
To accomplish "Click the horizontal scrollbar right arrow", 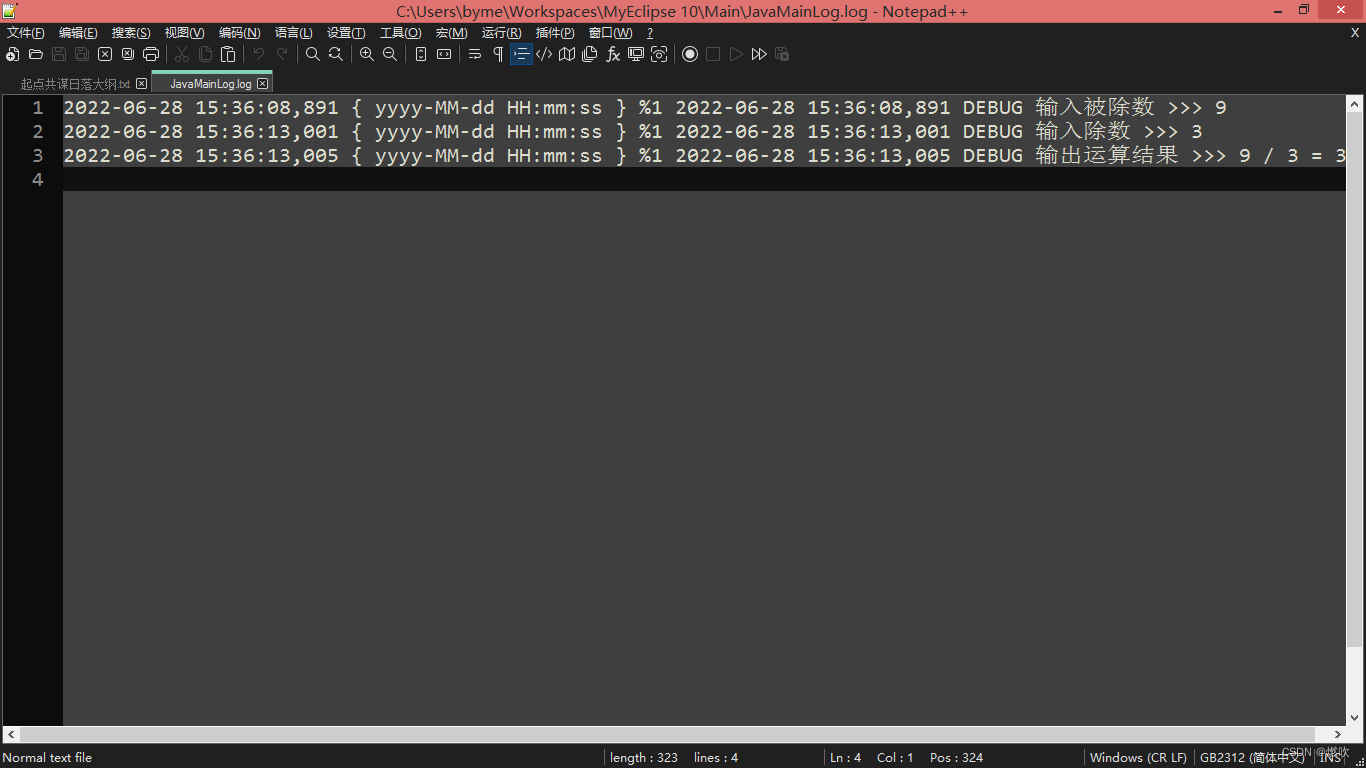I will click(x=1338, y=734).
